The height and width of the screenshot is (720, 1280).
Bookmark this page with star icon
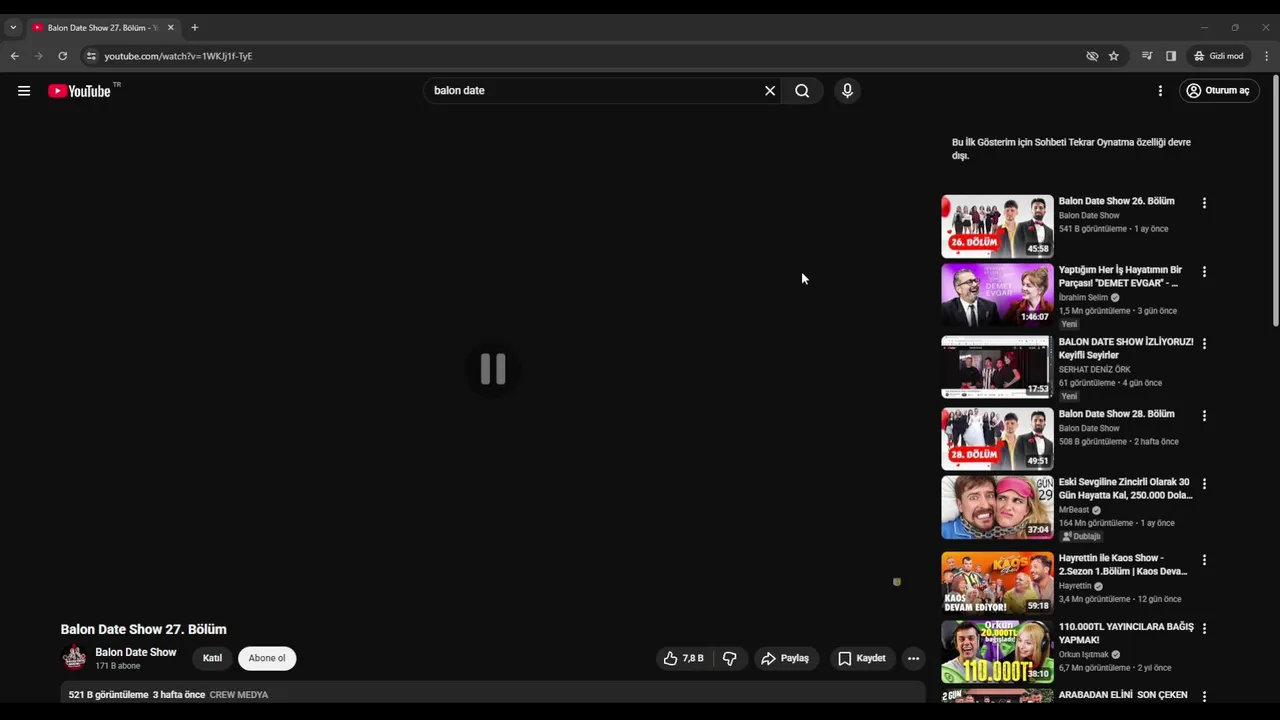click(1114, 56)
